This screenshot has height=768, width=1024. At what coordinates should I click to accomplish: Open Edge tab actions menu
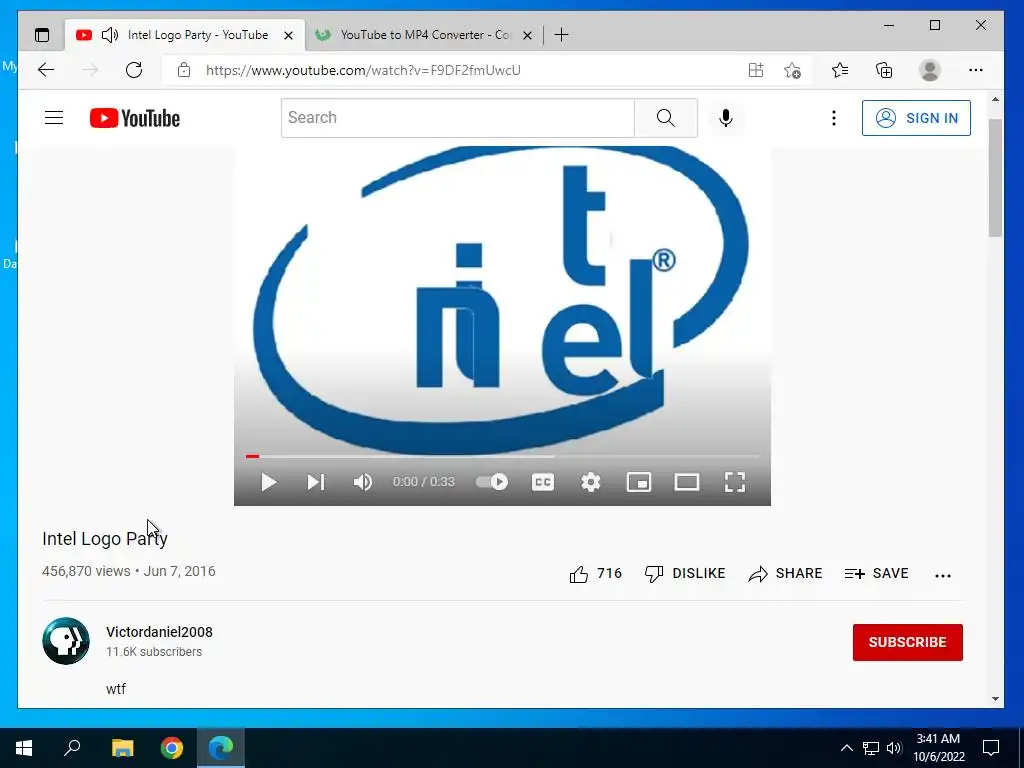[42, 35]
